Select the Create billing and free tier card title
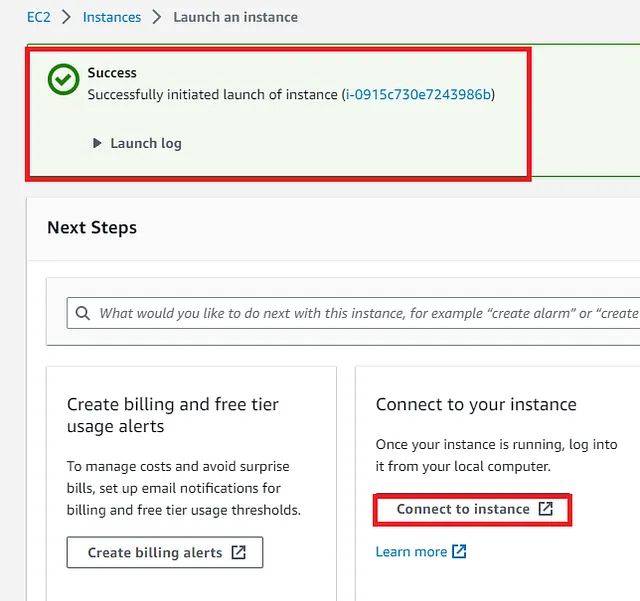The image size is (640, 601). click(173, 415)
